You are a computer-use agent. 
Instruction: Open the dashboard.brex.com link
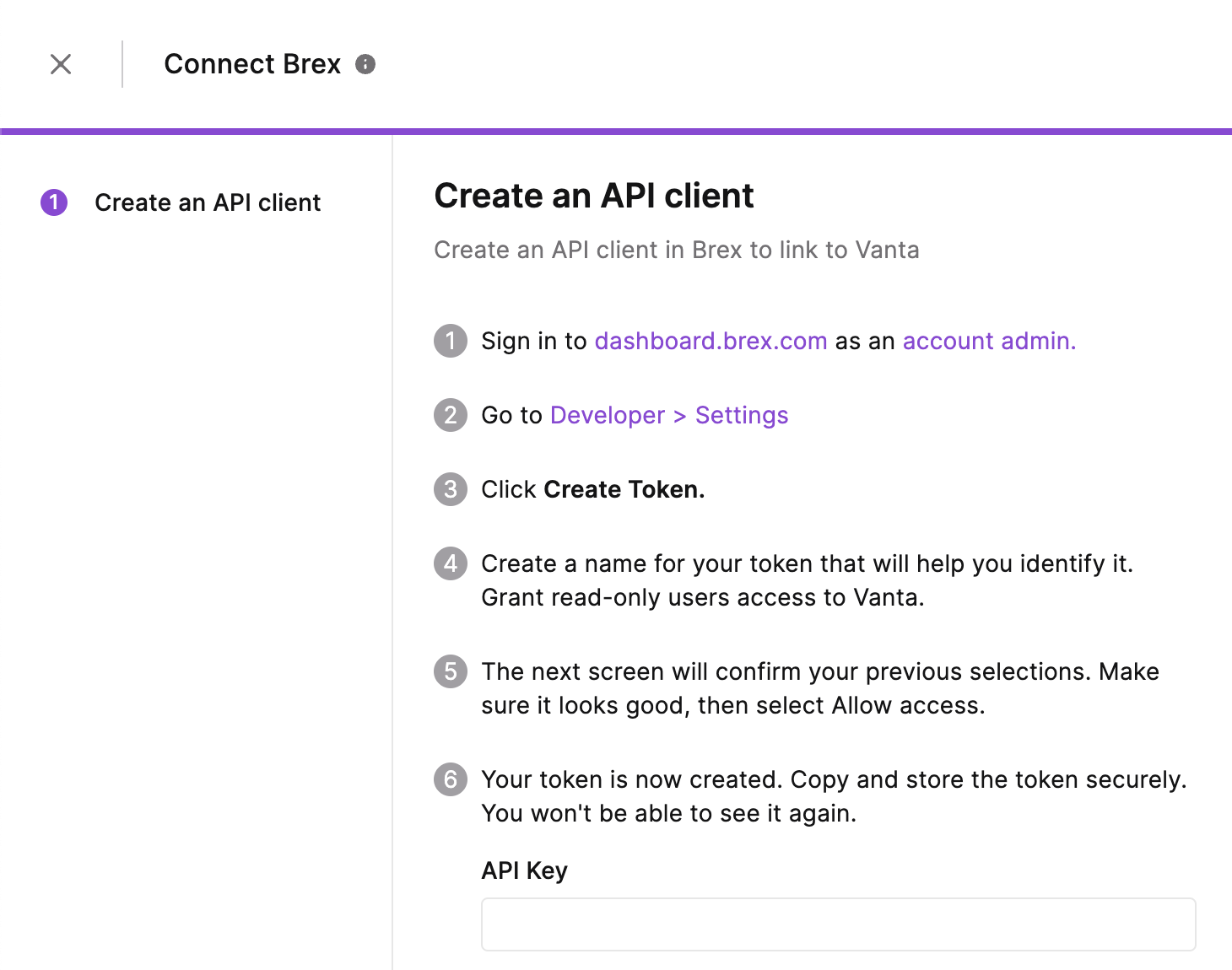(x=711, y=341)
